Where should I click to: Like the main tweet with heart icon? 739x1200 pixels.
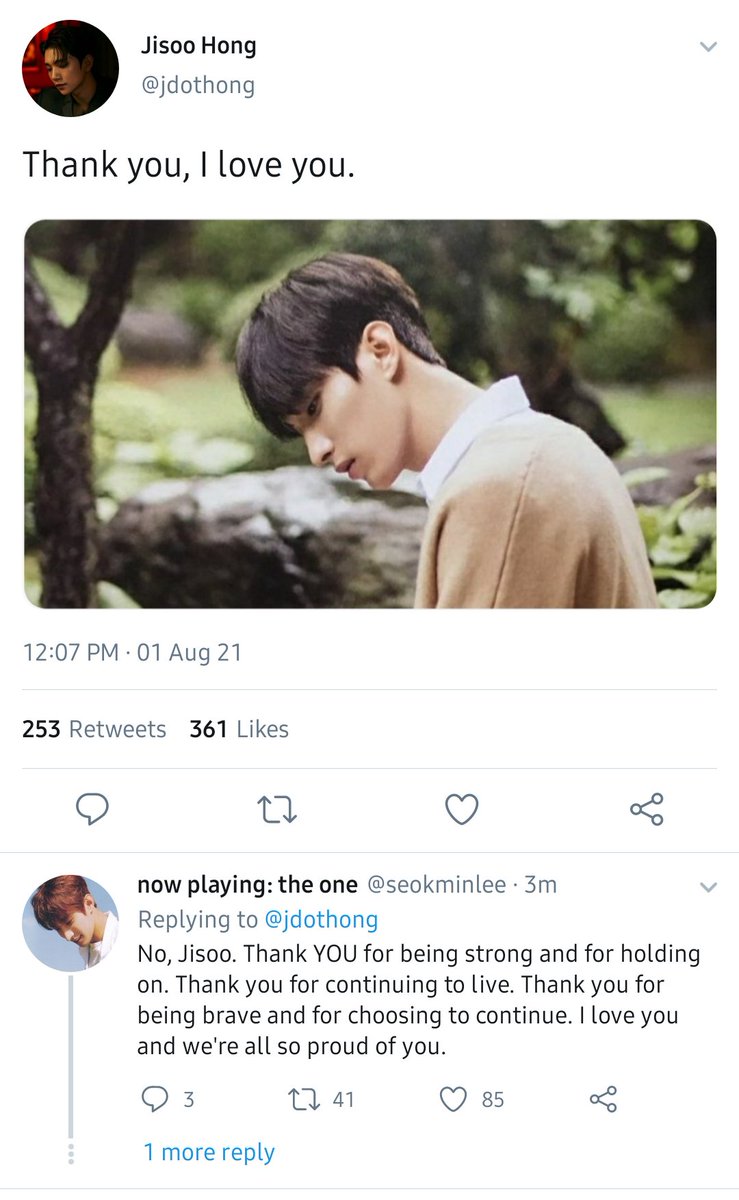click(x=461, y=809)
